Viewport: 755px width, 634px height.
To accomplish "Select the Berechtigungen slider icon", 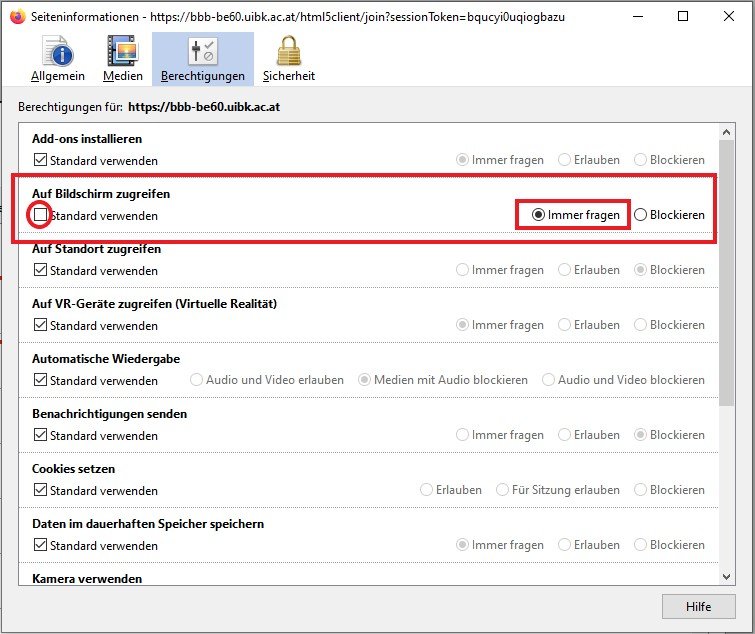I will pyautogui.click(x=203, y=51).
